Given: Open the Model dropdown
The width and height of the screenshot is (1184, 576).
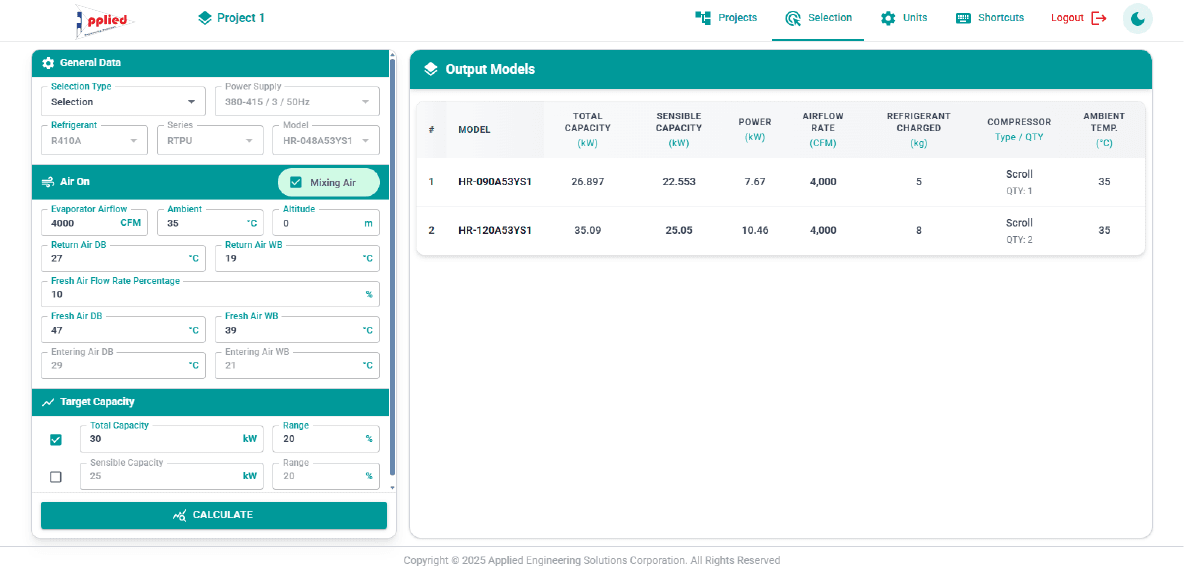Looking at the screenshot, I should [326, 140].
